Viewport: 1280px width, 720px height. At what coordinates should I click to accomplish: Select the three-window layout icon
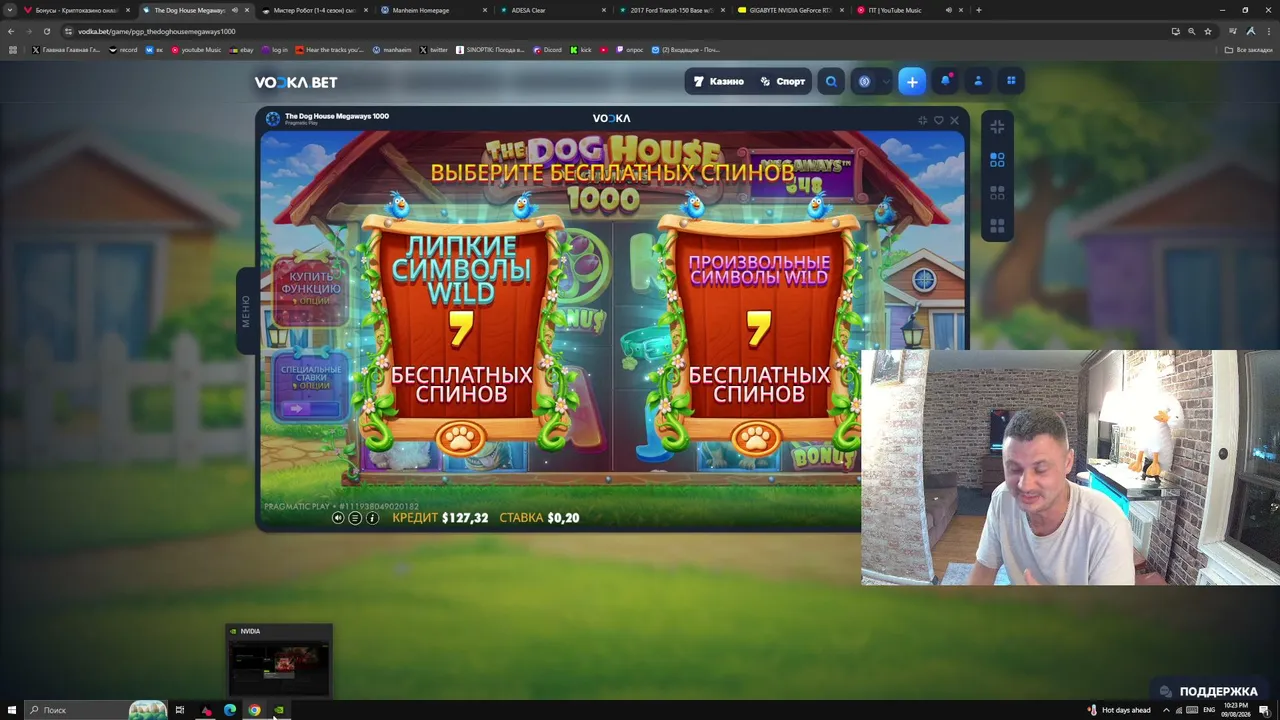[997, 193]
